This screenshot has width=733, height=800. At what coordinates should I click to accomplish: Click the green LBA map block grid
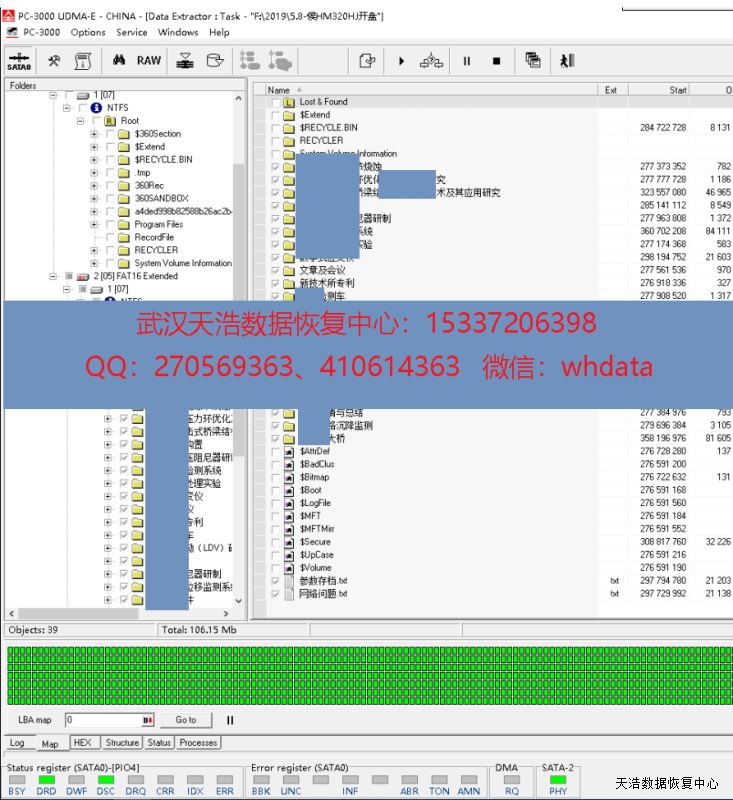(366, 675)
